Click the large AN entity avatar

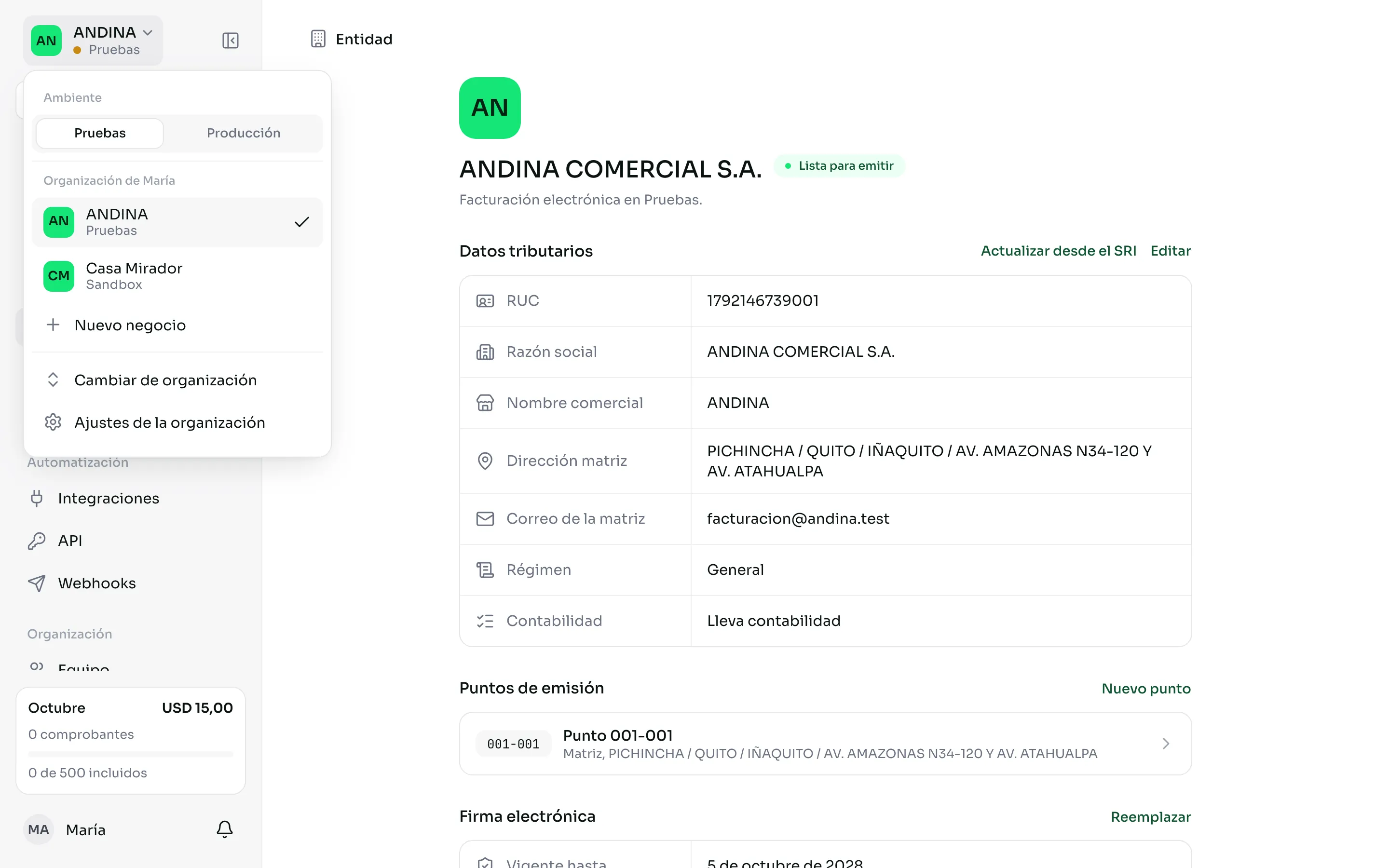click(x=490, y=108)
